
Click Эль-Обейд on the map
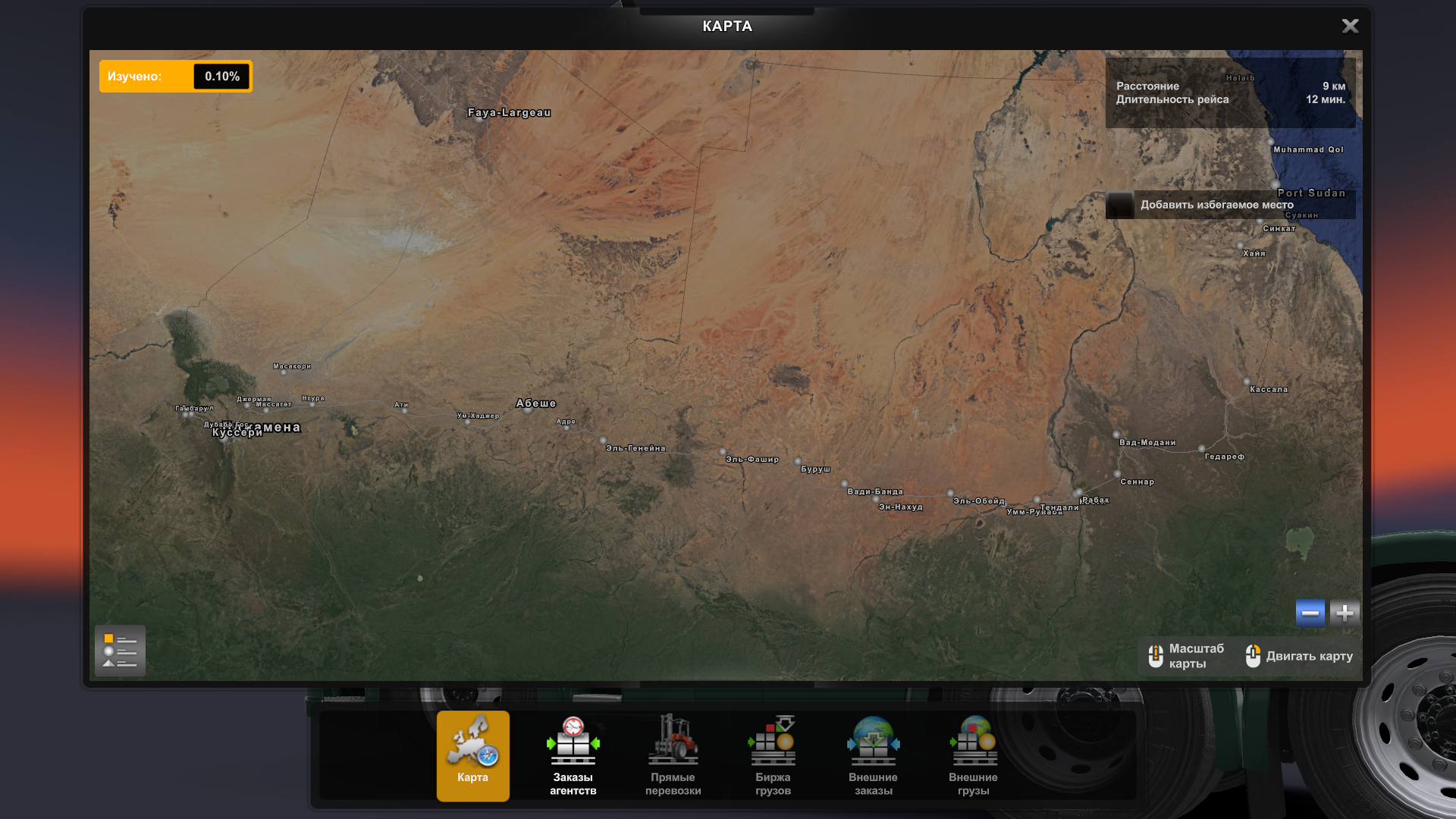tap(978, 500)
